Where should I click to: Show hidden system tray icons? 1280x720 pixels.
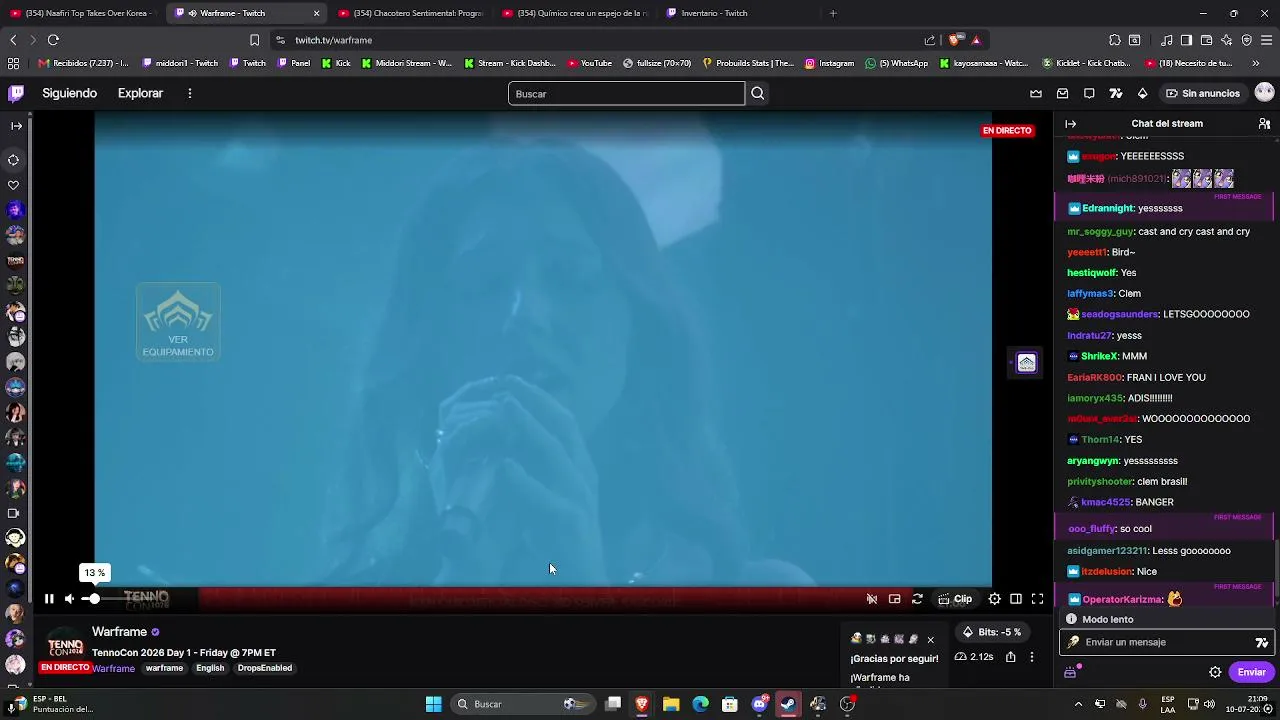point(1078,704)
